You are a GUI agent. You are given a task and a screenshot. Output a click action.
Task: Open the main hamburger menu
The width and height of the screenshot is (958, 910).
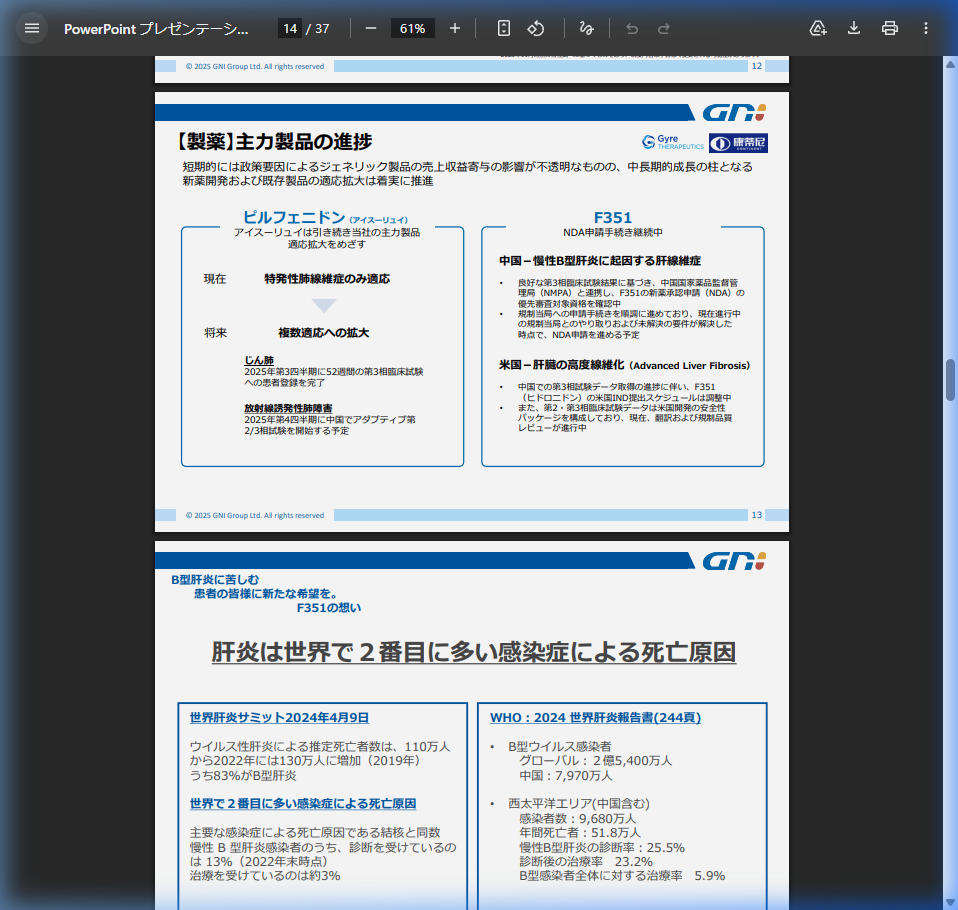coord(32,27)
